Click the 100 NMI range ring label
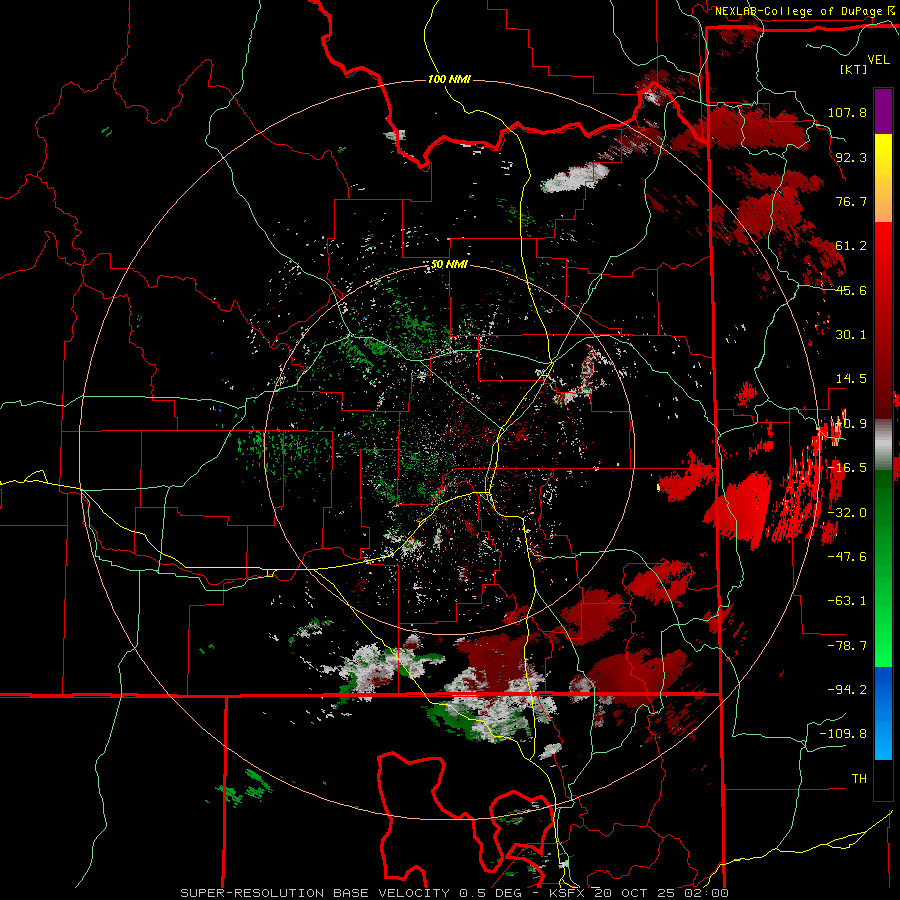 449,79
